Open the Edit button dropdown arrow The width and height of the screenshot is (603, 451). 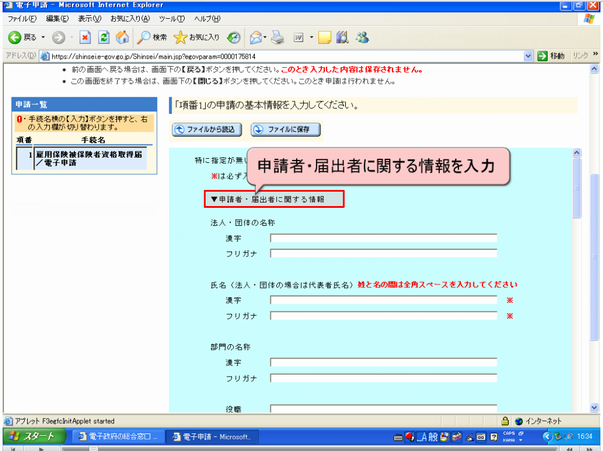(x=311, y=37)
